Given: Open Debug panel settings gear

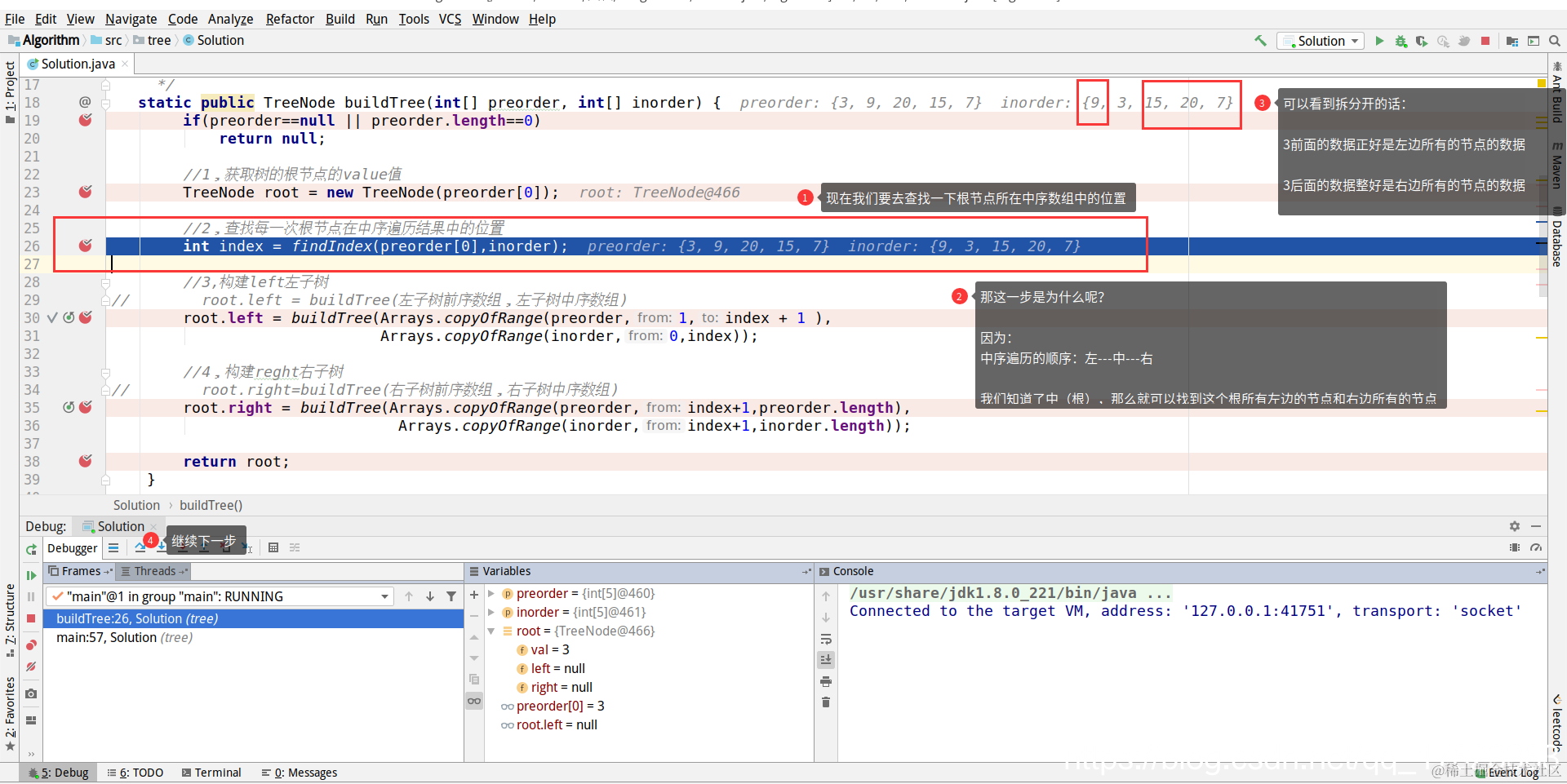Looking at the screenshot, I should click(1515, 526).
